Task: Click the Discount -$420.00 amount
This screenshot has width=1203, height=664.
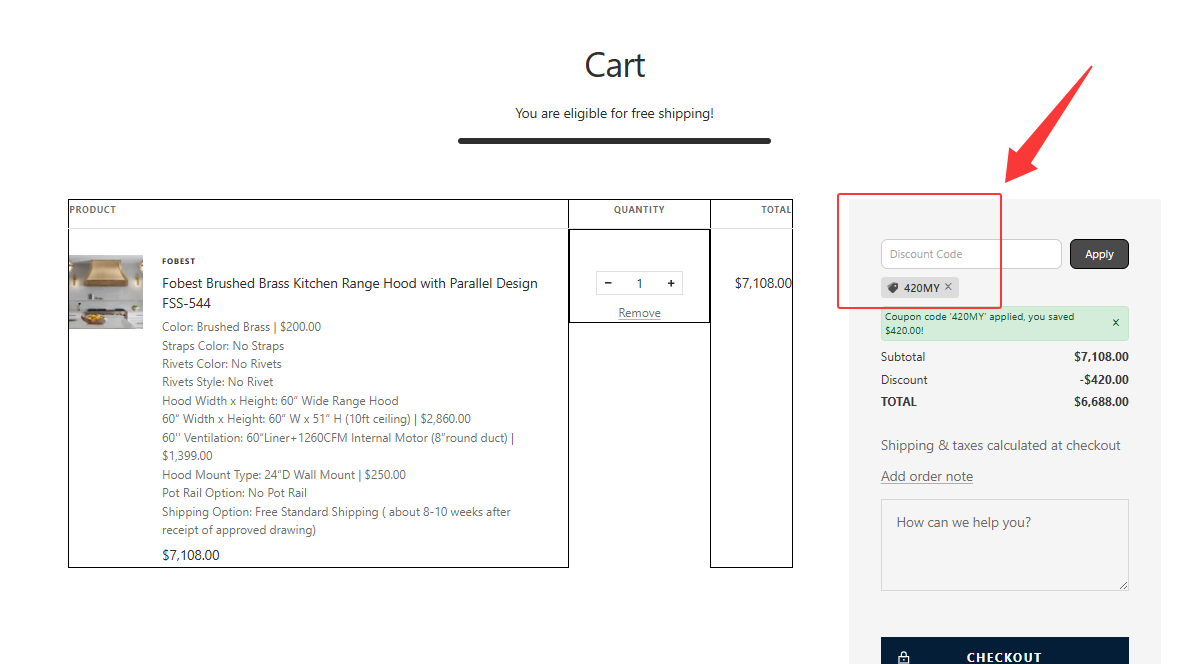Action: tap(1104, 380)
